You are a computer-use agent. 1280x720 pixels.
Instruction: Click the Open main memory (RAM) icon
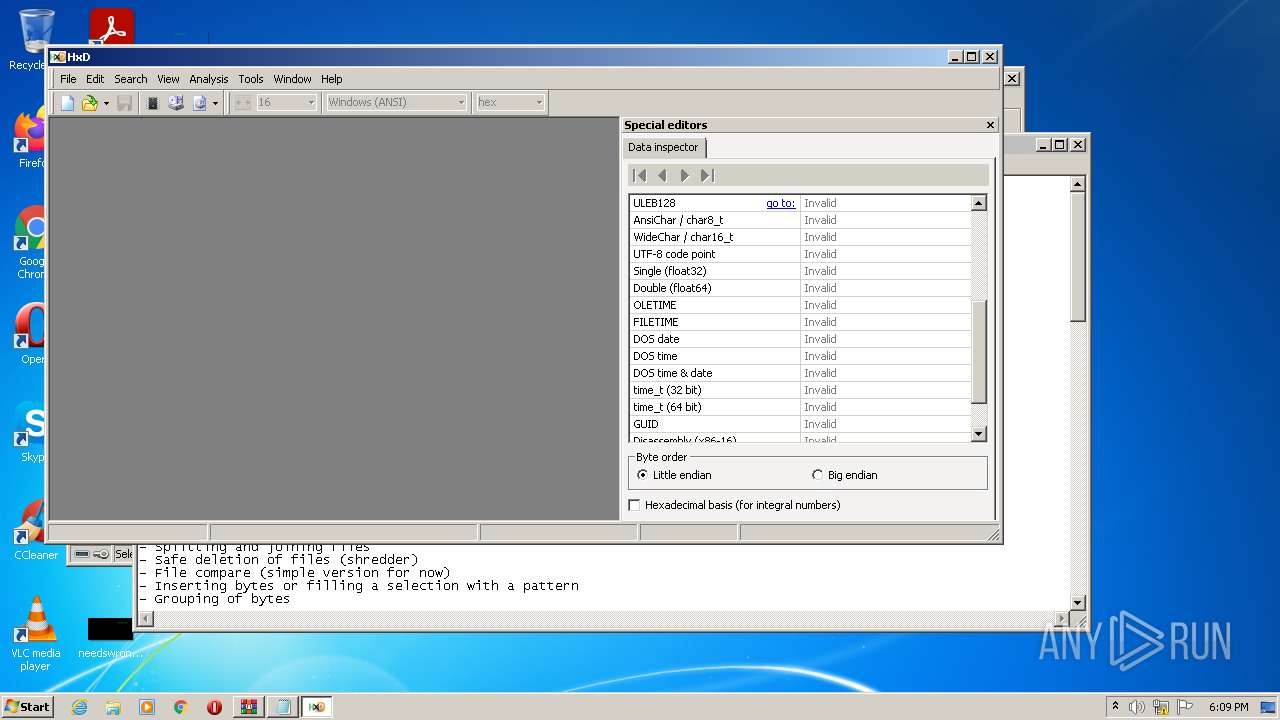pyautogui.click(x=153, y=103)
